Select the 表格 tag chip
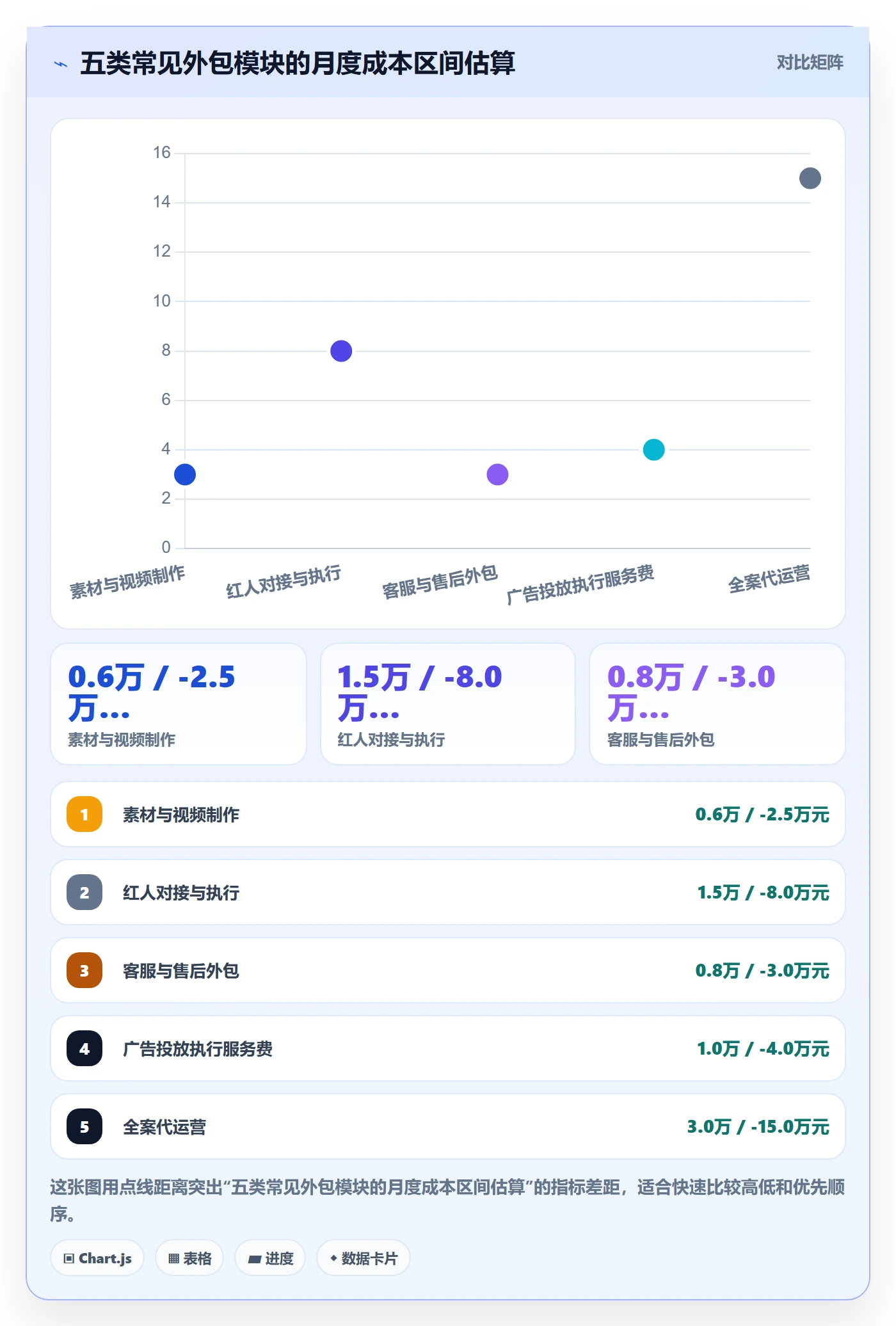Screen dimensions: 896x1326 coord(189,1258)
